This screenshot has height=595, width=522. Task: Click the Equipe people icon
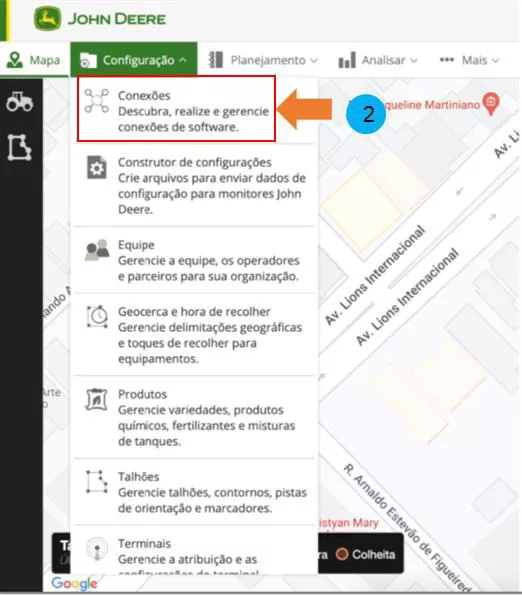(97, 250)
